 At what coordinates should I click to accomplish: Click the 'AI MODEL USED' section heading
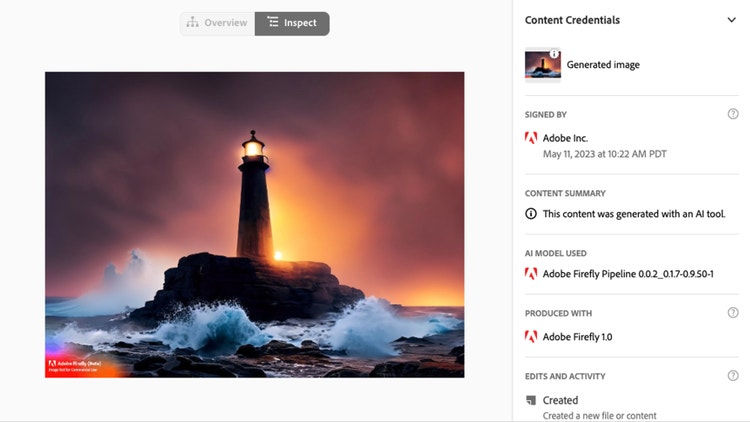pos(555,253)
